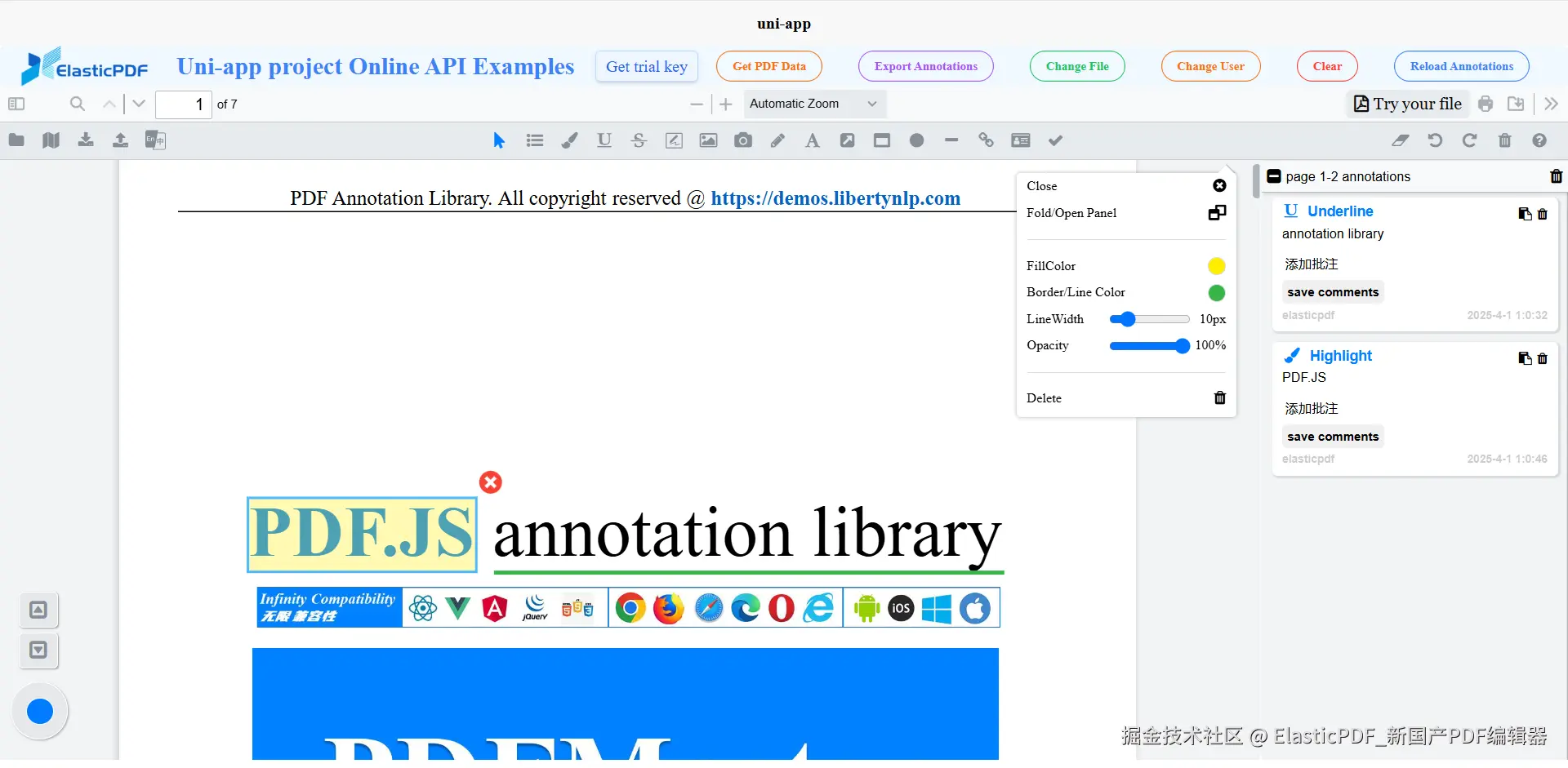The height and width of the screenshot is (768, 1568).
Task: Select the link annotation tool
Action: pyautogui.click(x=987, y=140)
